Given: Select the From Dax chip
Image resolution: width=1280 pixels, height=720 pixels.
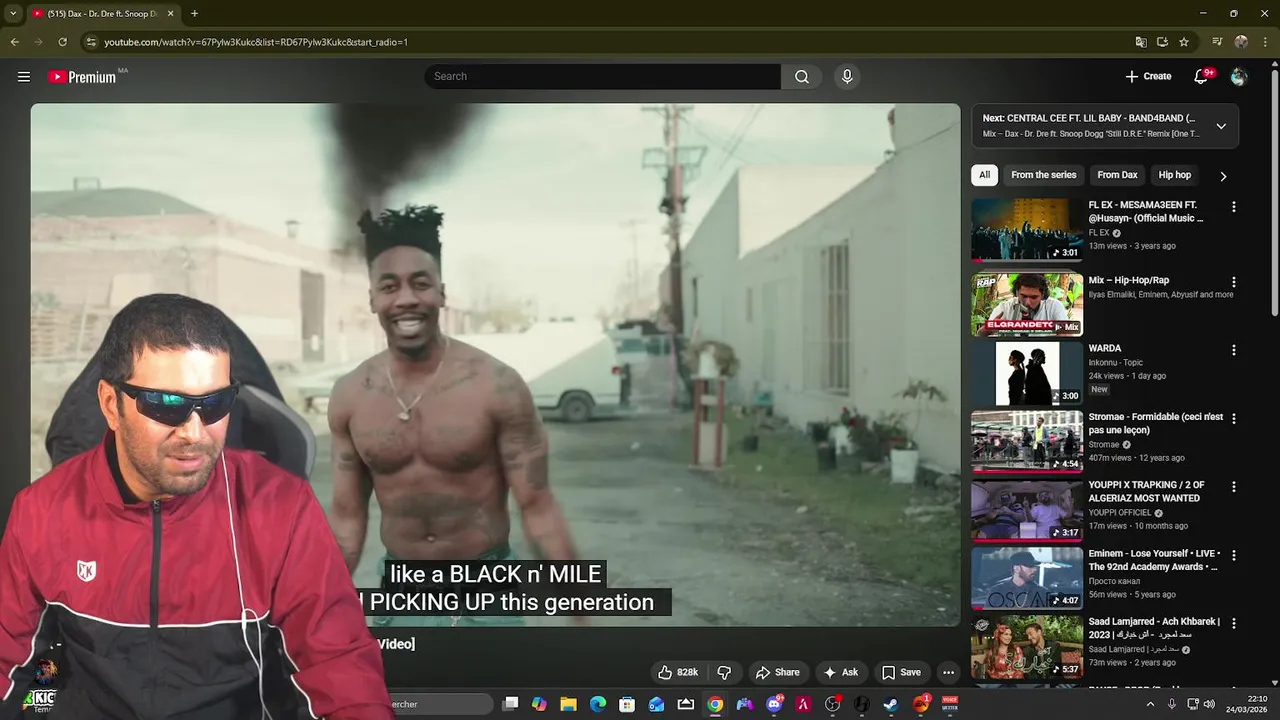Looking at the screenshot, I should [1117, 175].
